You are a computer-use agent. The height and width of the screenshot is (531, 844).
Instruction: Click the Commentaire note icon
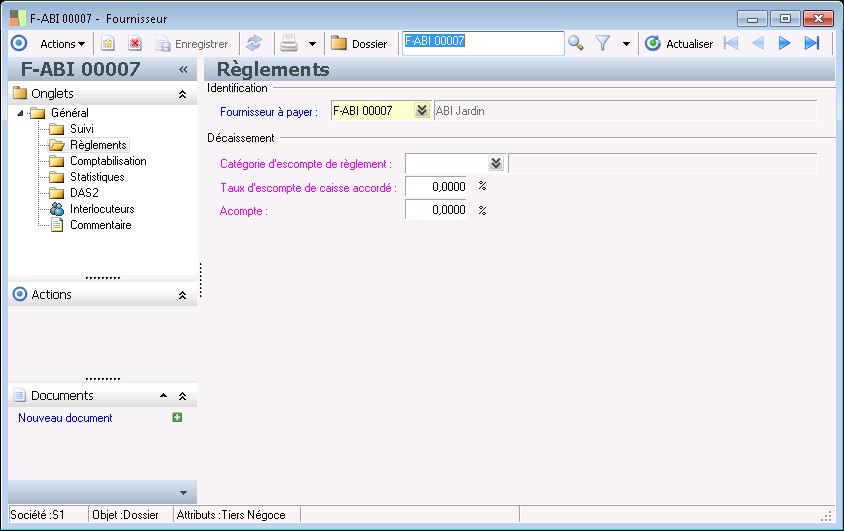57,225
